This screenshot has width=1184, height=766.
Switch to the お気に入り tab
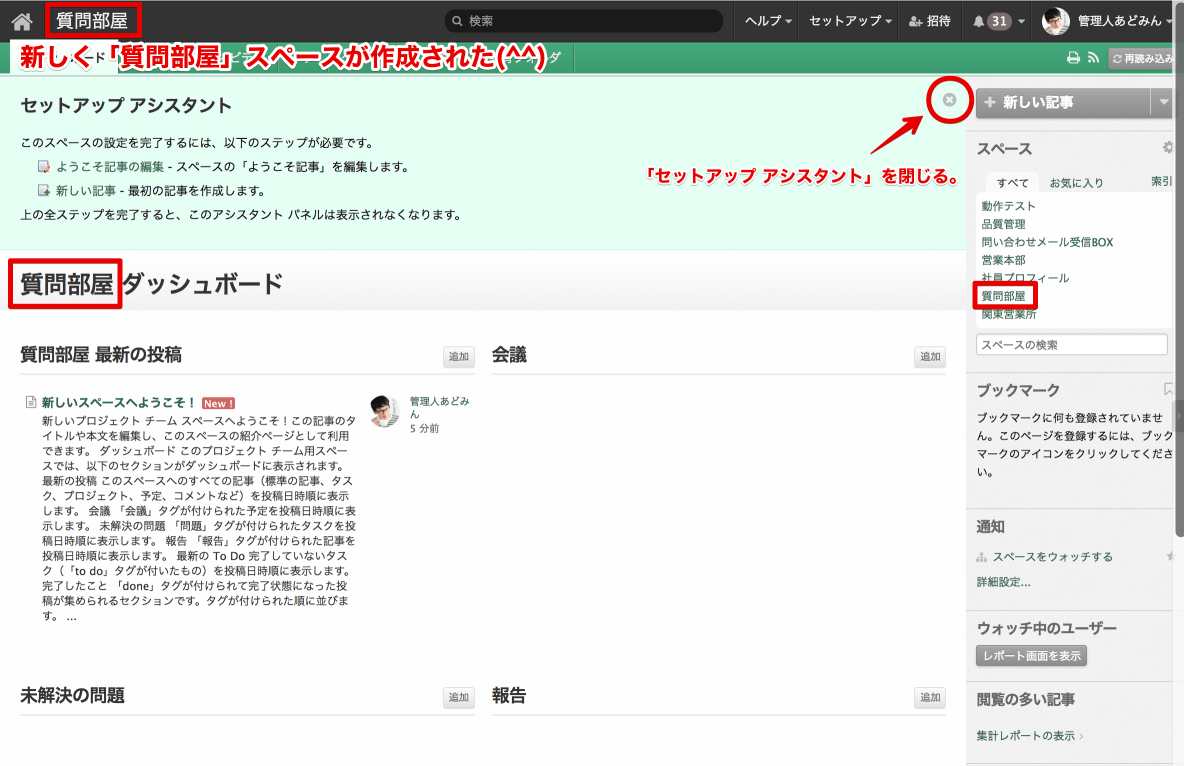tap(1076, 183)
